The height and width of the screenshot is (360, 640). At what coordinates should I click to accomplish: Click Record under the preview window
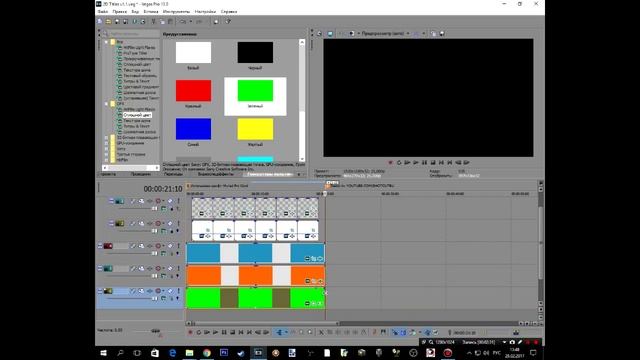pos(391,162)
